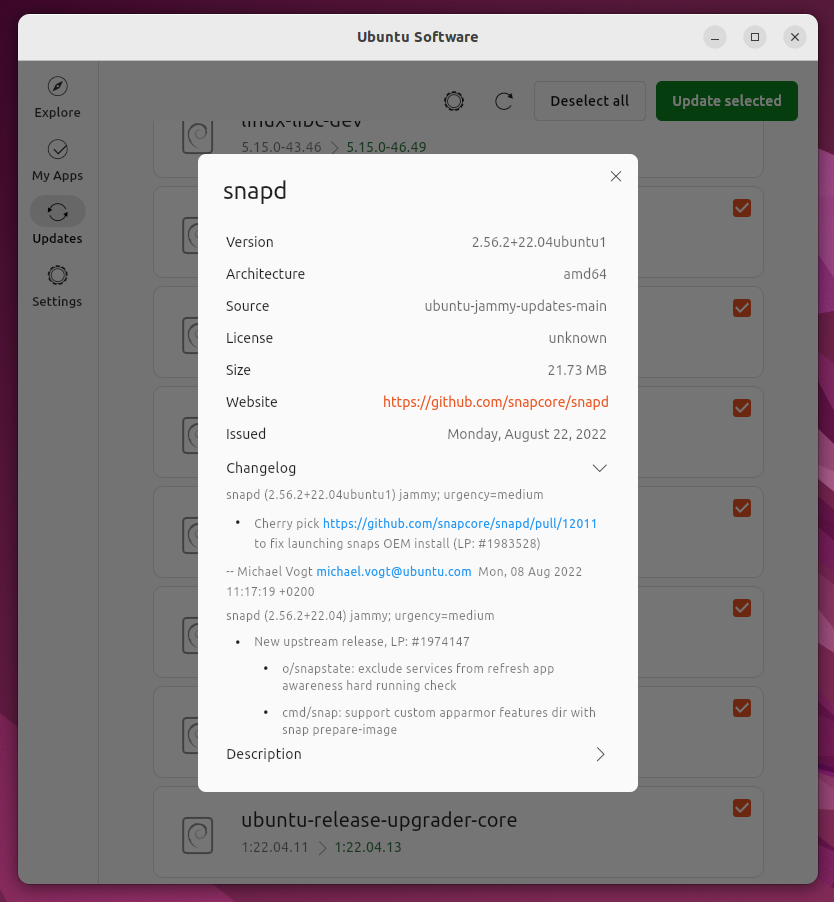Click version 5.15.0-46.49 of linux-libc-dev

click(386, 147)
